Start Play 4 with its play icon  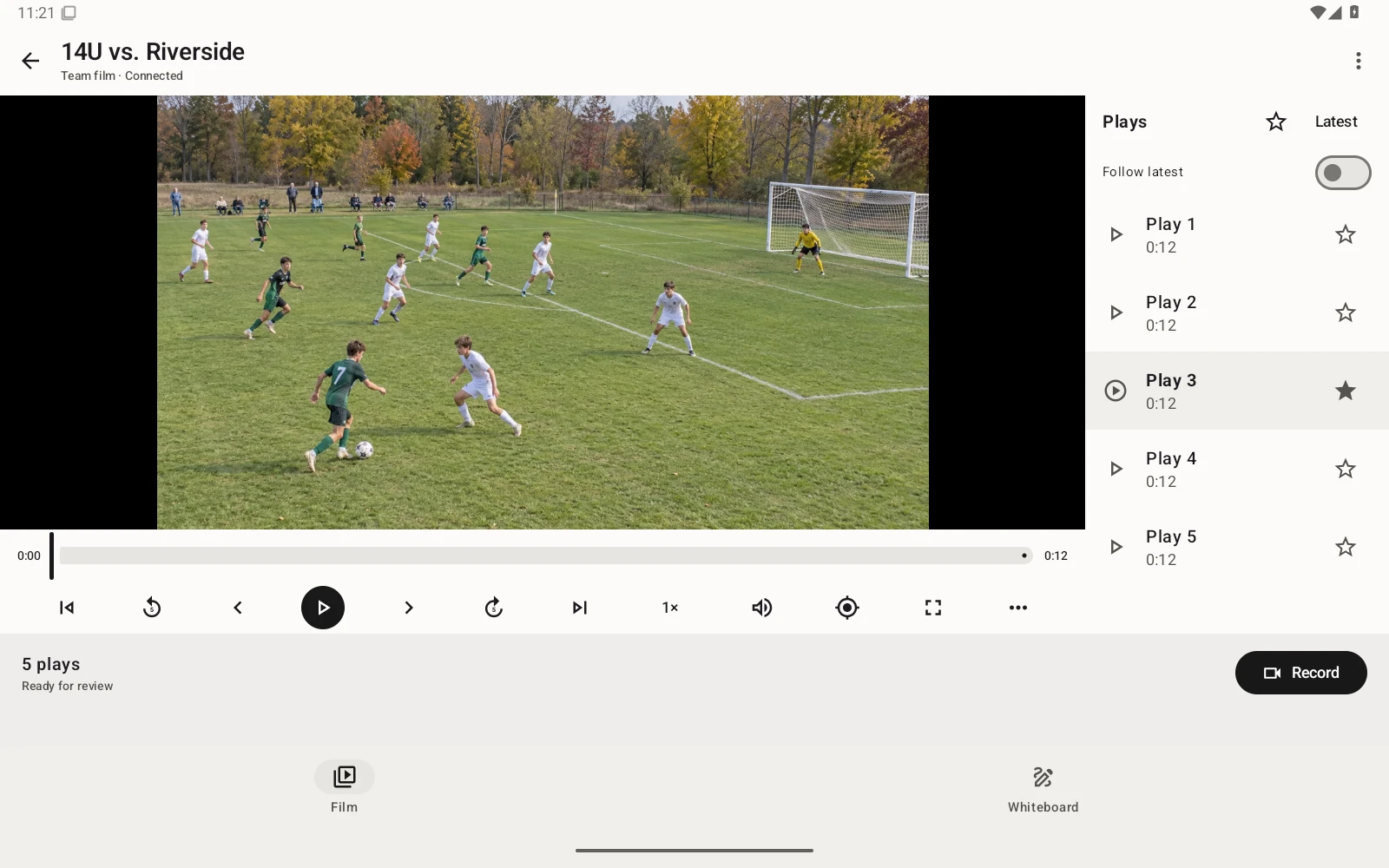(1116, 469)
